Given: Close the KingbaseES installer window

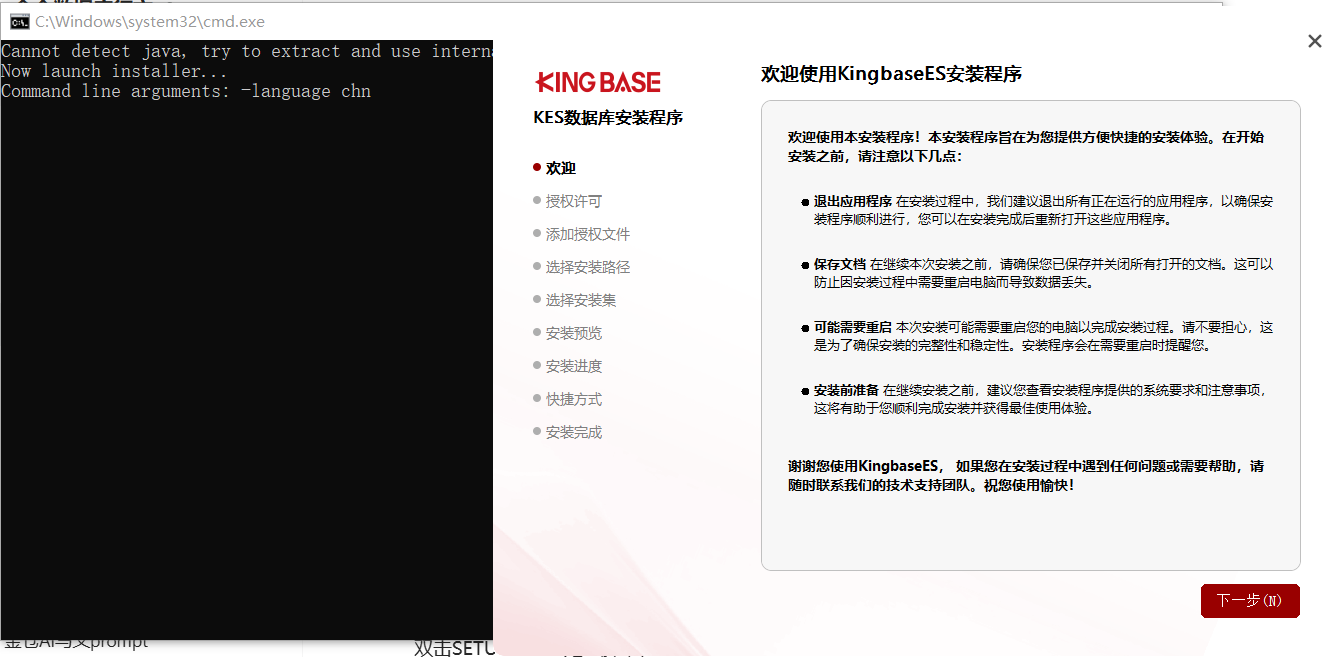Looking at the screenshot, I should [1315, 41].
